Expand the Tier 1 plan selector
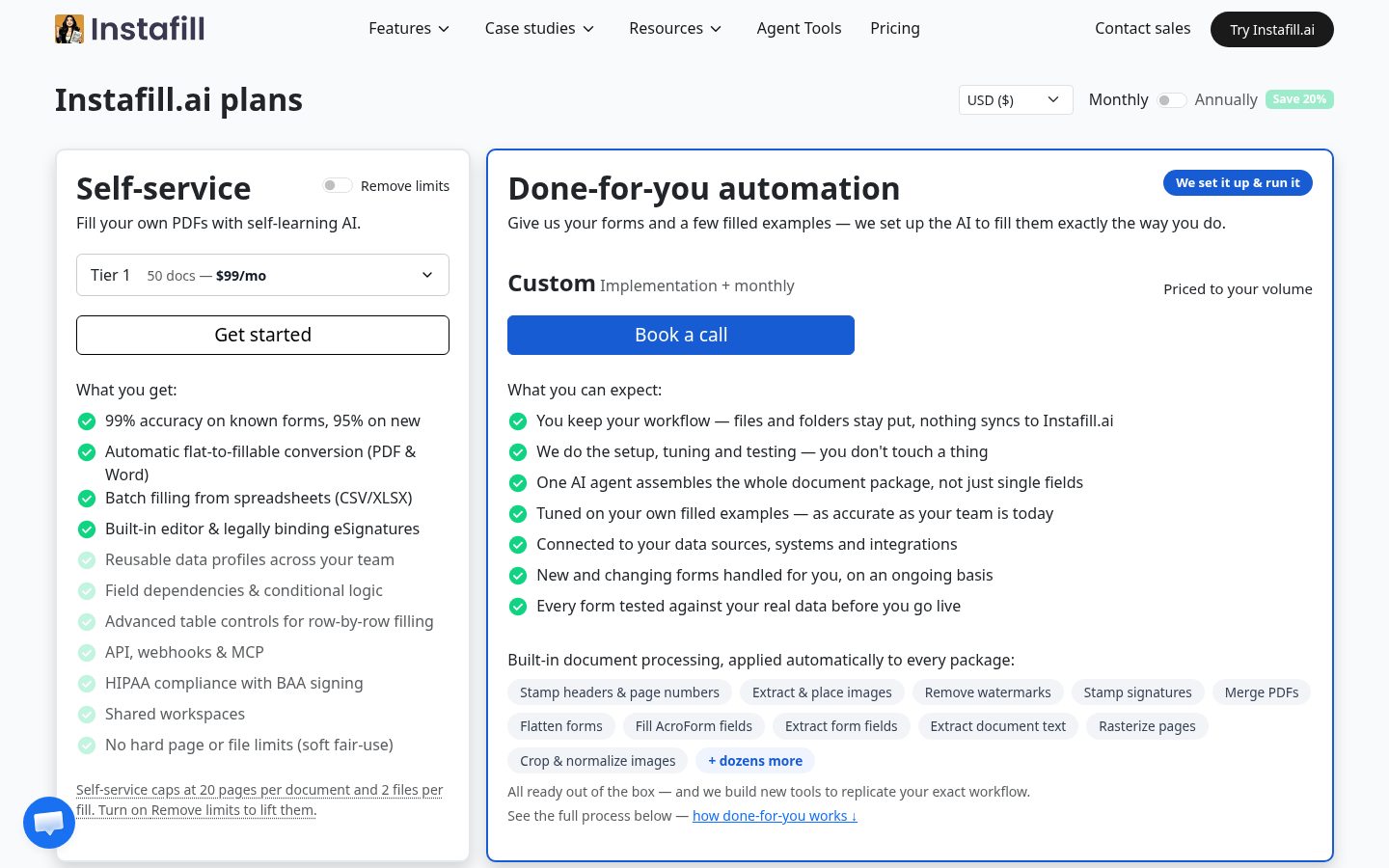This screenshot has width=1389, height=868. point(262,275)
